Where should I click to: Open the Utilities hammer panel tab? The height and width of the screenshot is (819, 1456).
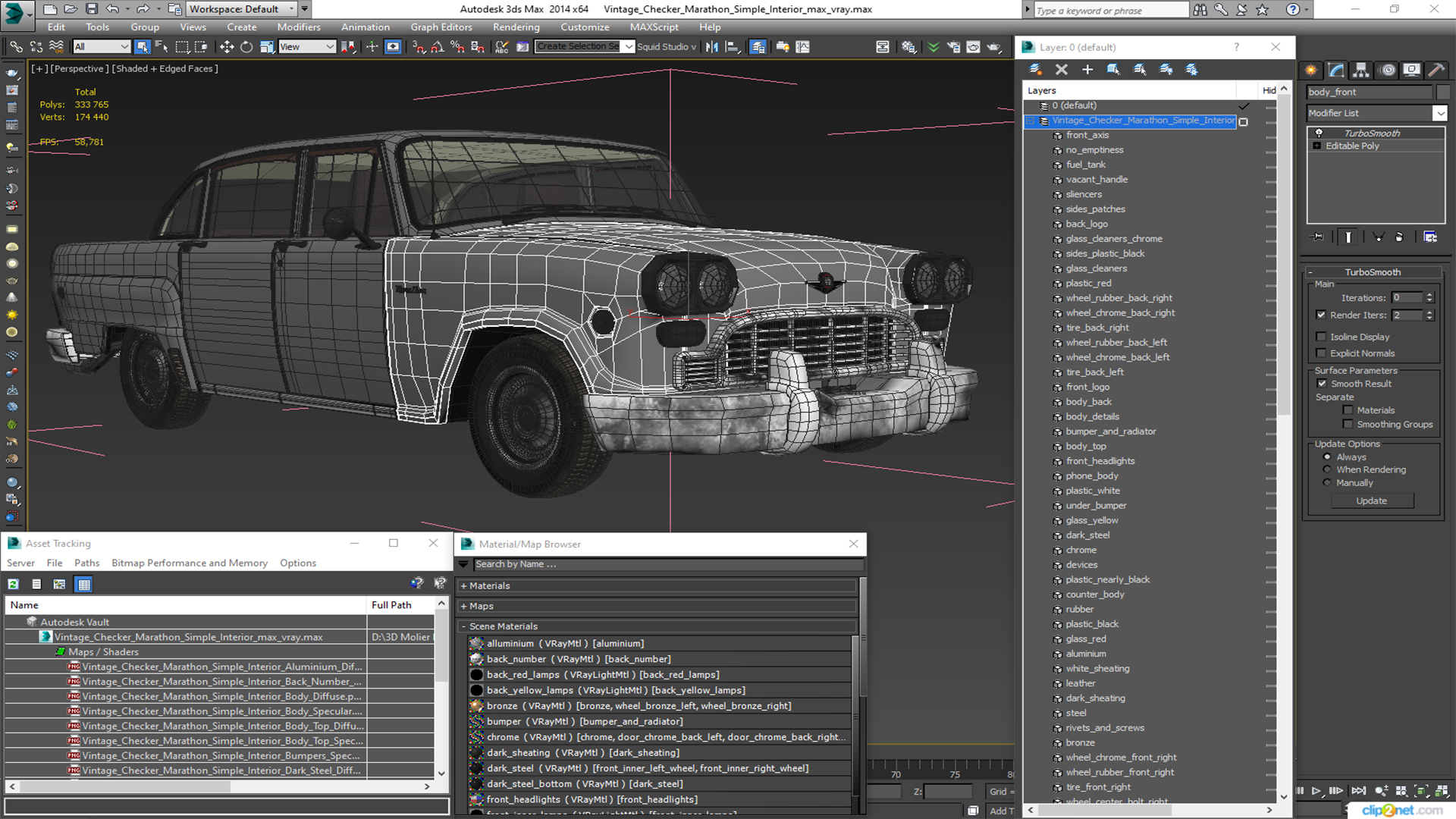click(x=1436, y=70)
